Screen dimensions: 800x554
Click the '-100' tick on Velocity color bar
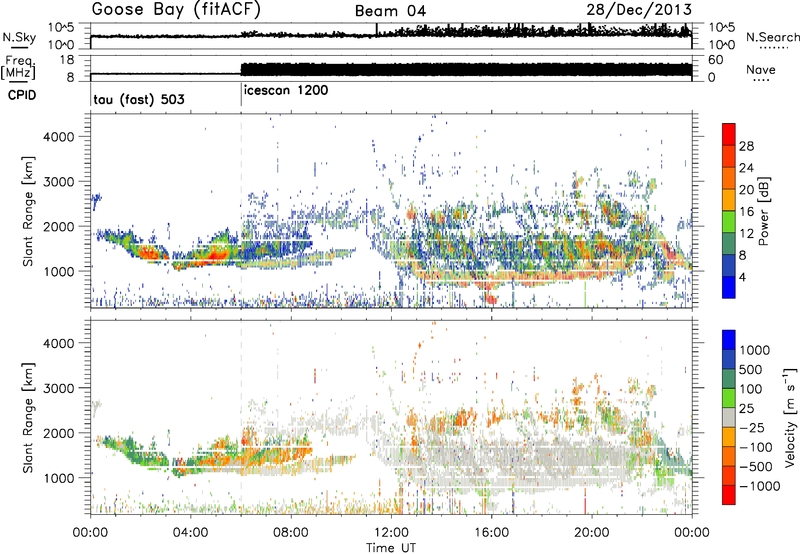(x=756, y=447)
